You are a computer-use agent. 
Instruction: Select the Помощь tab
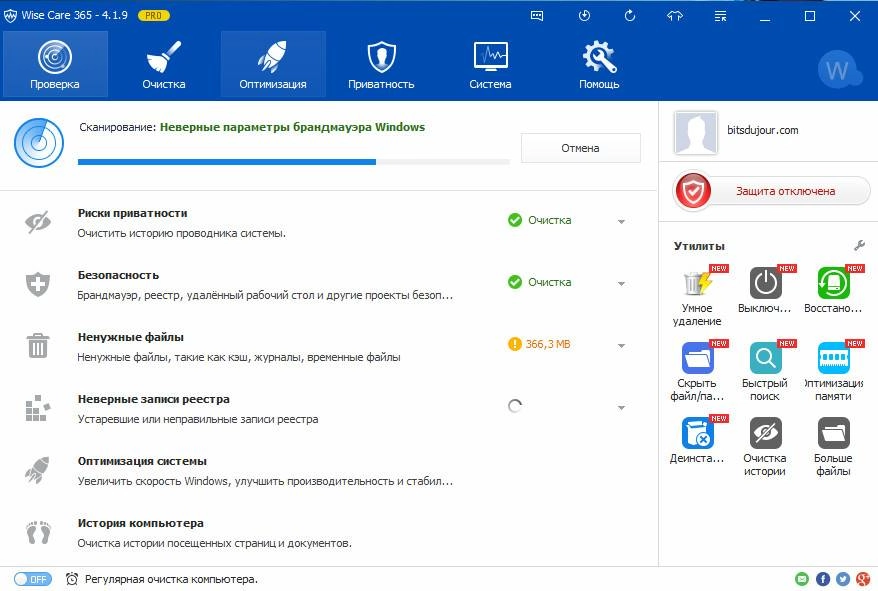pos(599,64)
